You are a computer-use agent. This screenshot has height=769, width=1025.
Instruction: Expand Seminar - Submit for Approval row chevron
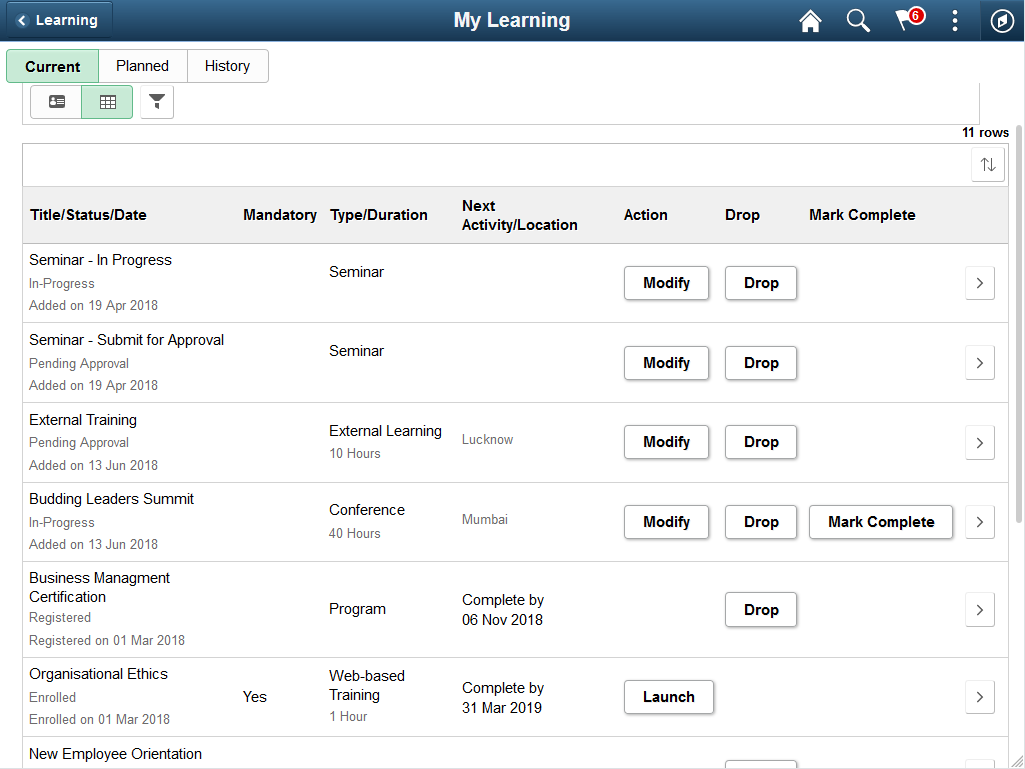(x=980, y=363)
